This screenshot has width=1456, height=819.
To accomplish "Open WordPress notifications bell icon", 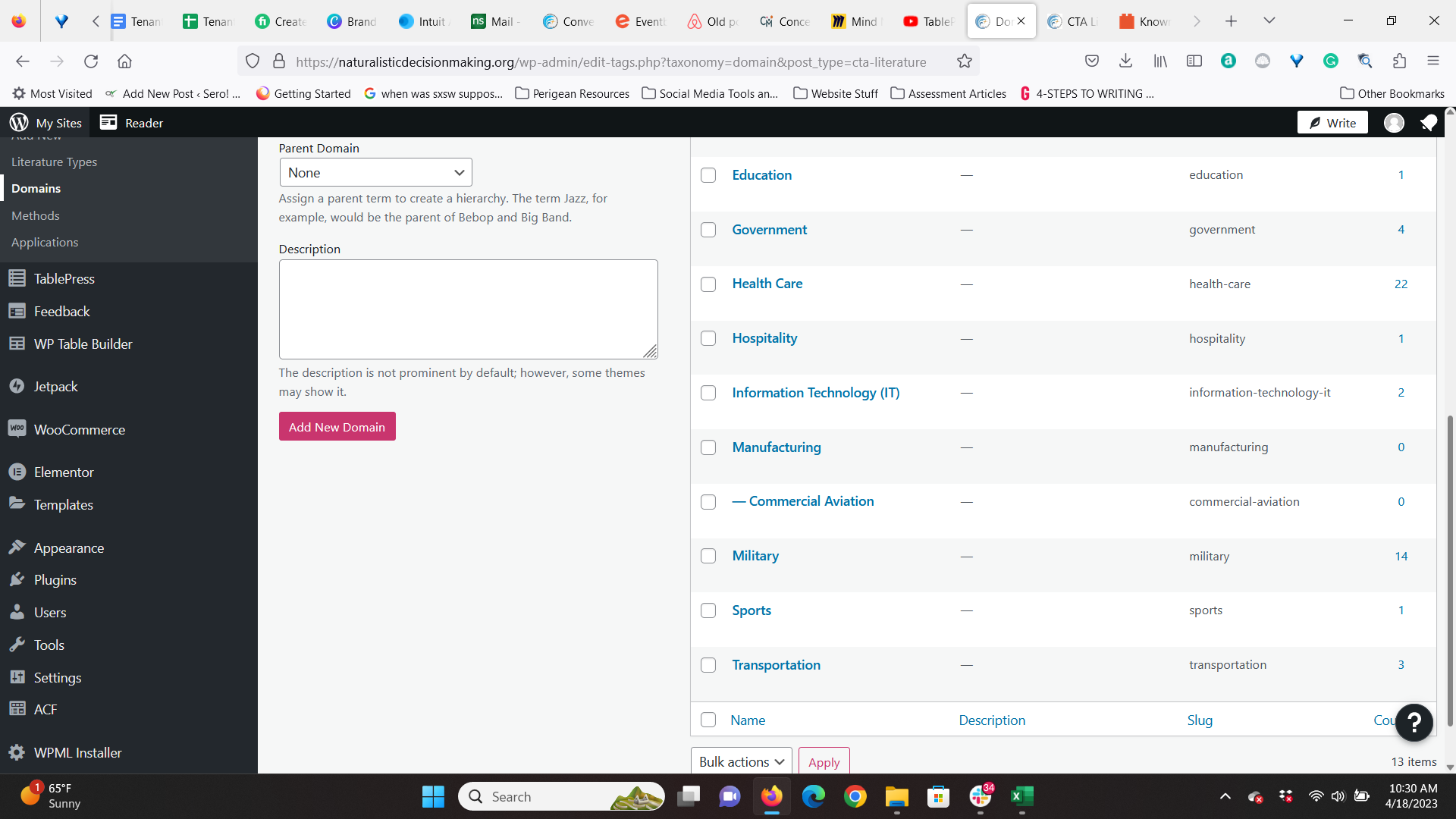I will click(x=1428, y=123).
